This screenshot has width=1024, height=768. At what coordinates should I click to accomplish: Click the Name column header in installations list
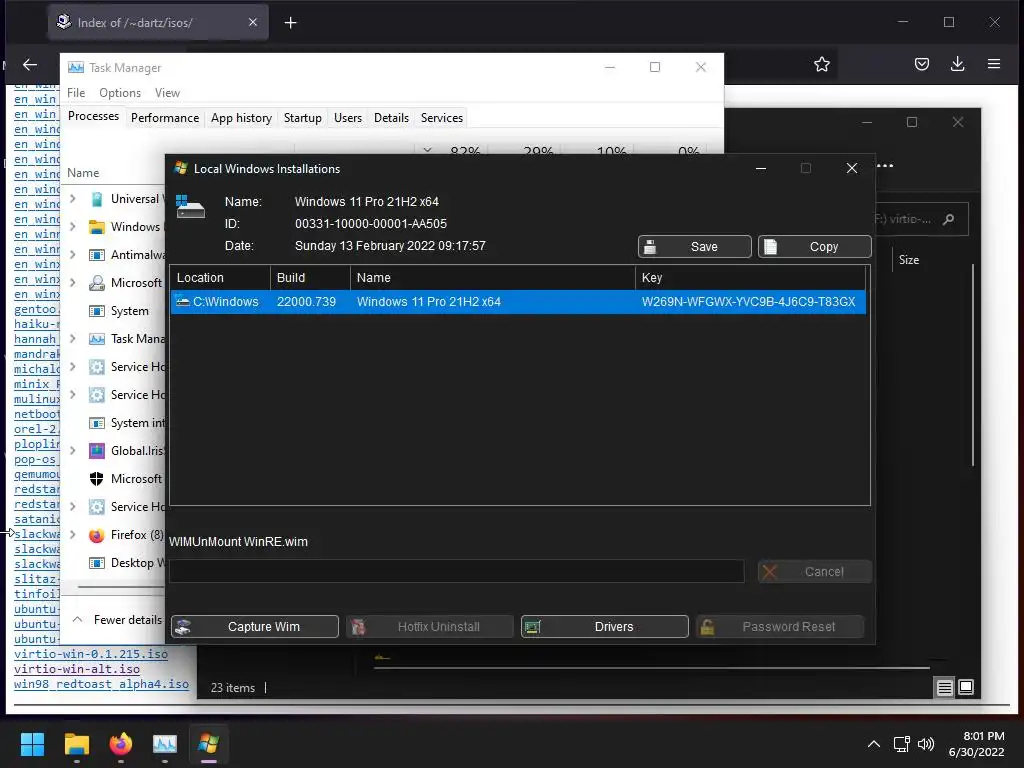(x=493, y=278)
